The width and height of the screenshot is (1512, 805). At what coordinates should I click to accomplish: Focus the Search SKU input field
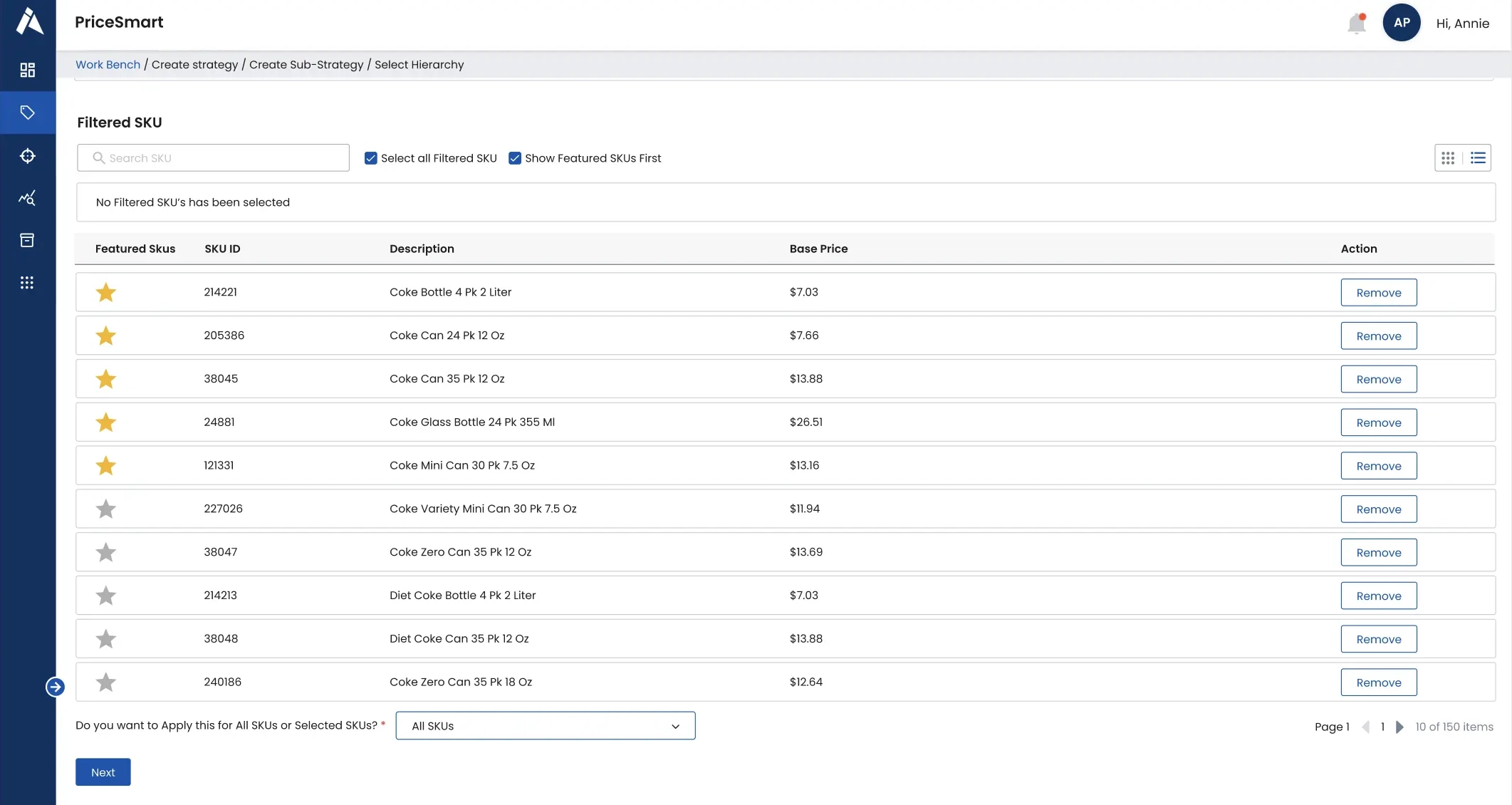click(214, 158)
